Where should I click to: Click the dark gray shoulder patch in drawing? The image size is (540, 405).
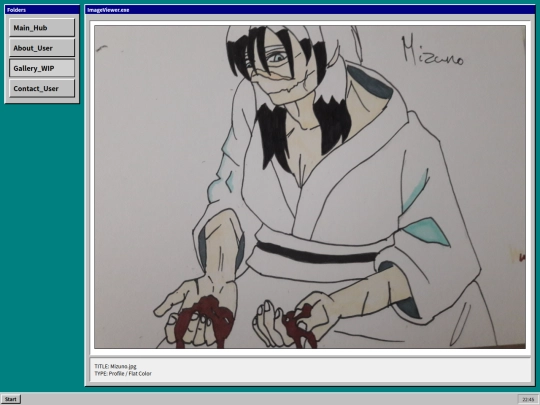tap(371, 82)
